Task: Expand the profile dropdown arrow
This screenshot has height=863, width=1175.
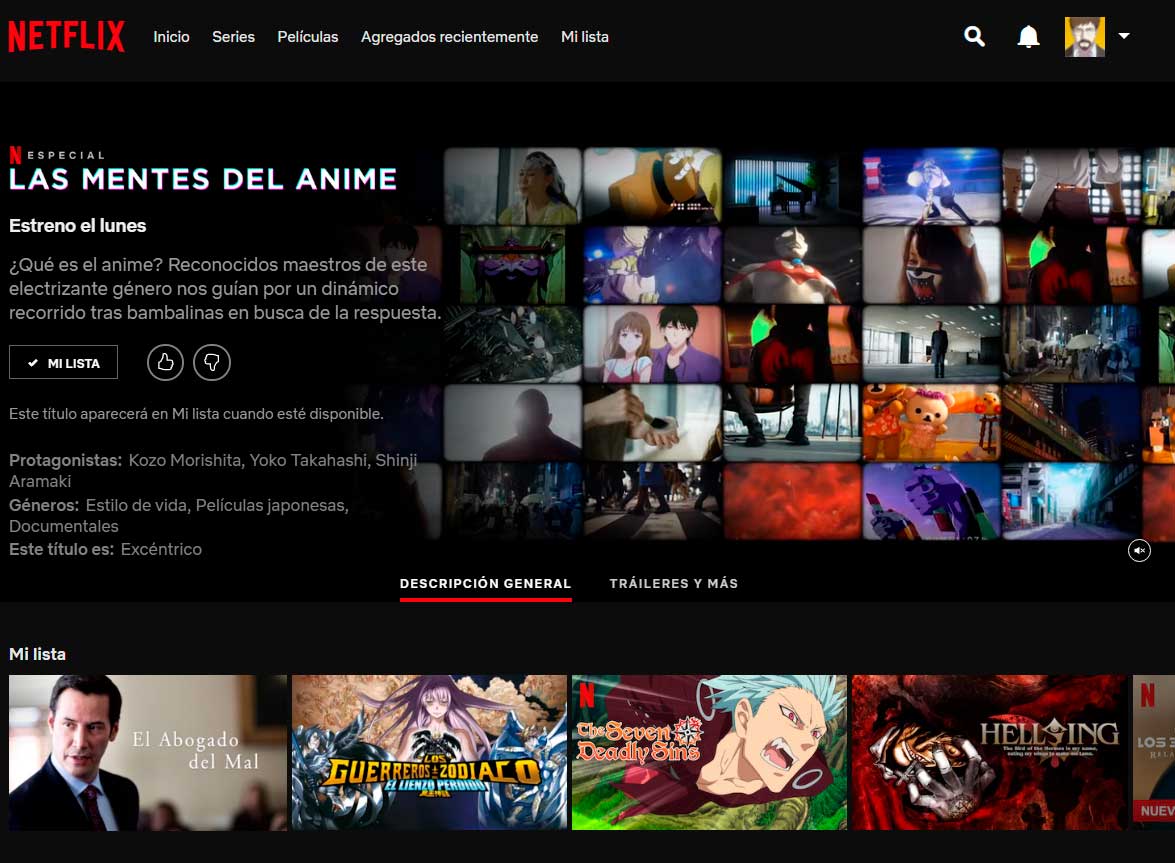Action: [x=1124, y=36]
